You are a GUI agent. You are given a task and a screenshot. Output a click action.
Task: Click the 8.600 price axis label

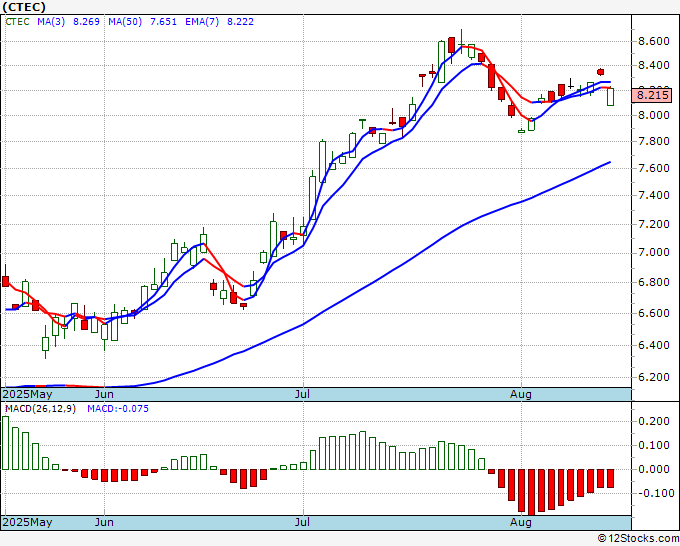[x=654, y=42]
